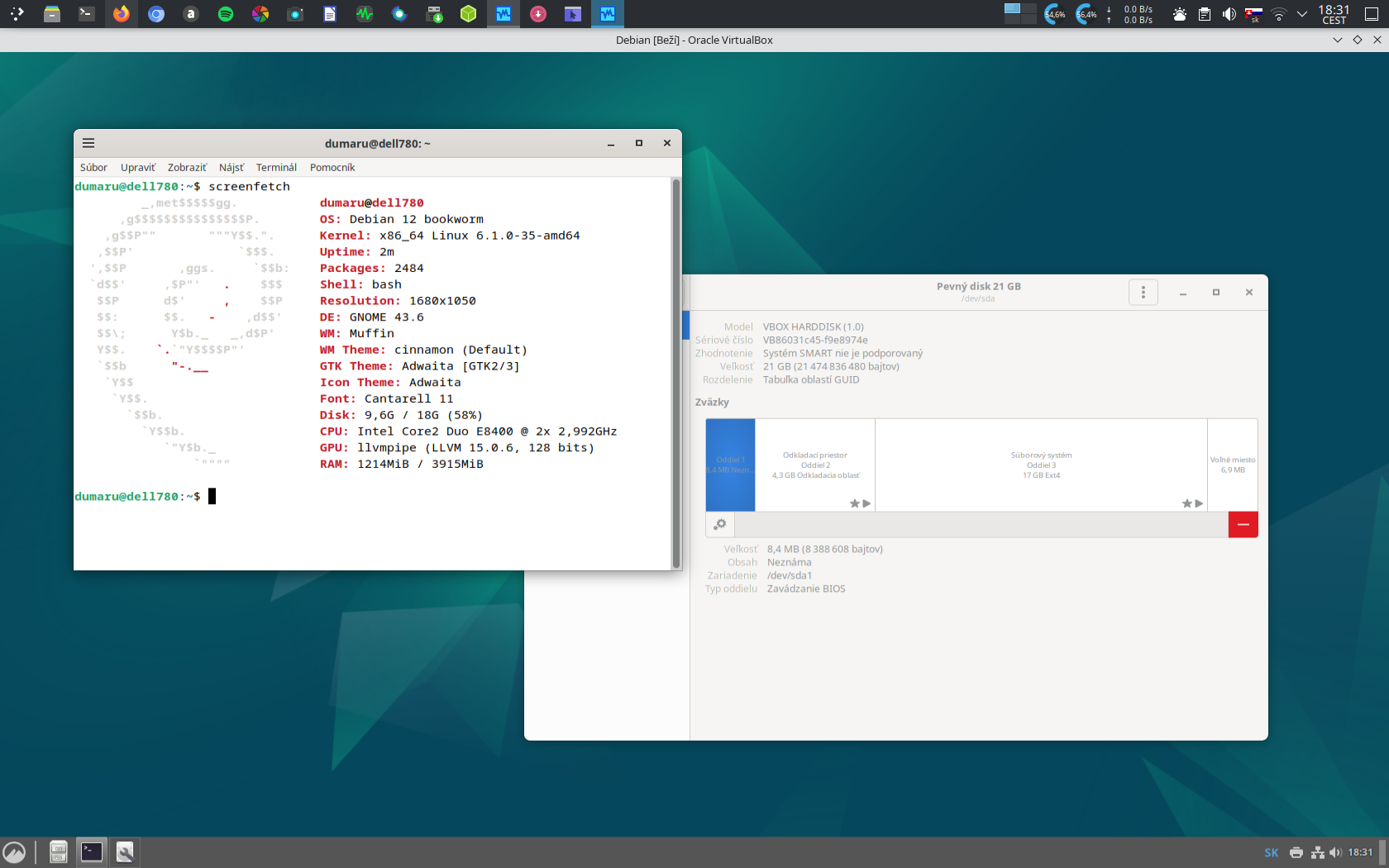Open the clipboard widget in system tray
Screen dimensions: 1389x868
1205,14
